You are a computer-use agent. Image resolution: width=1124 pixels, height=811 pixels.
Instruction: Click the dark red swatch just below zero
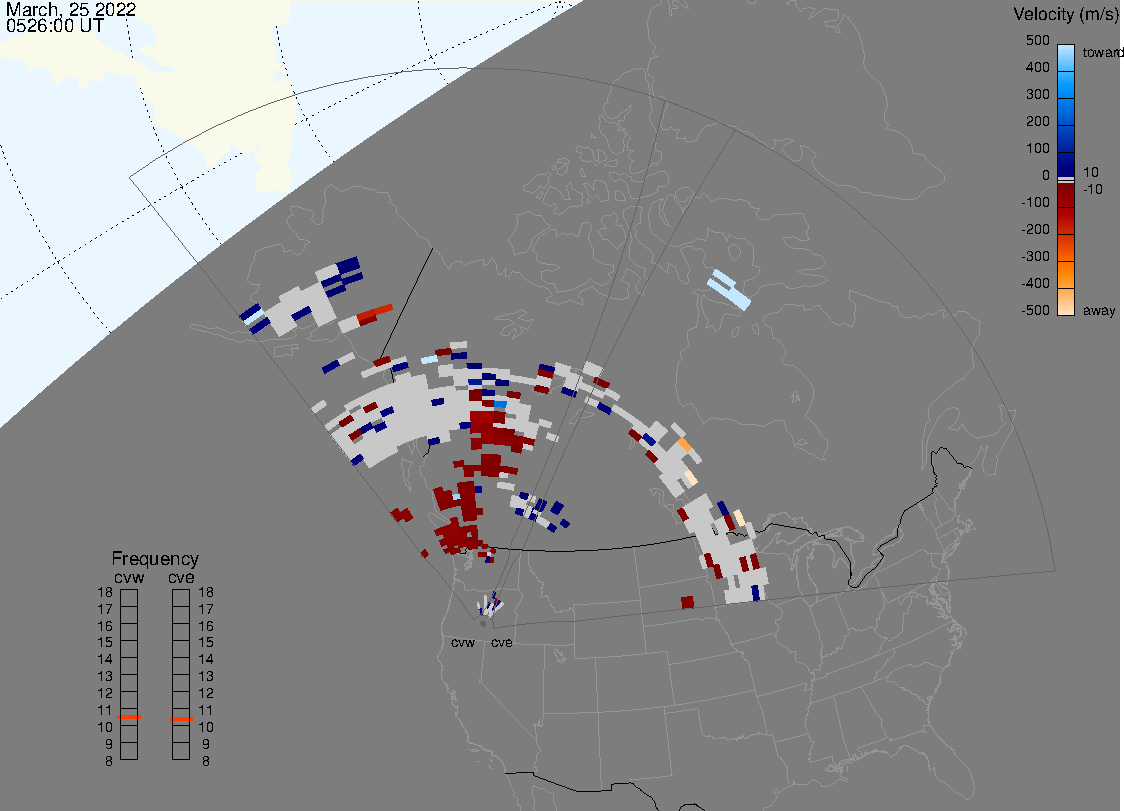[x=1066, y=193]
